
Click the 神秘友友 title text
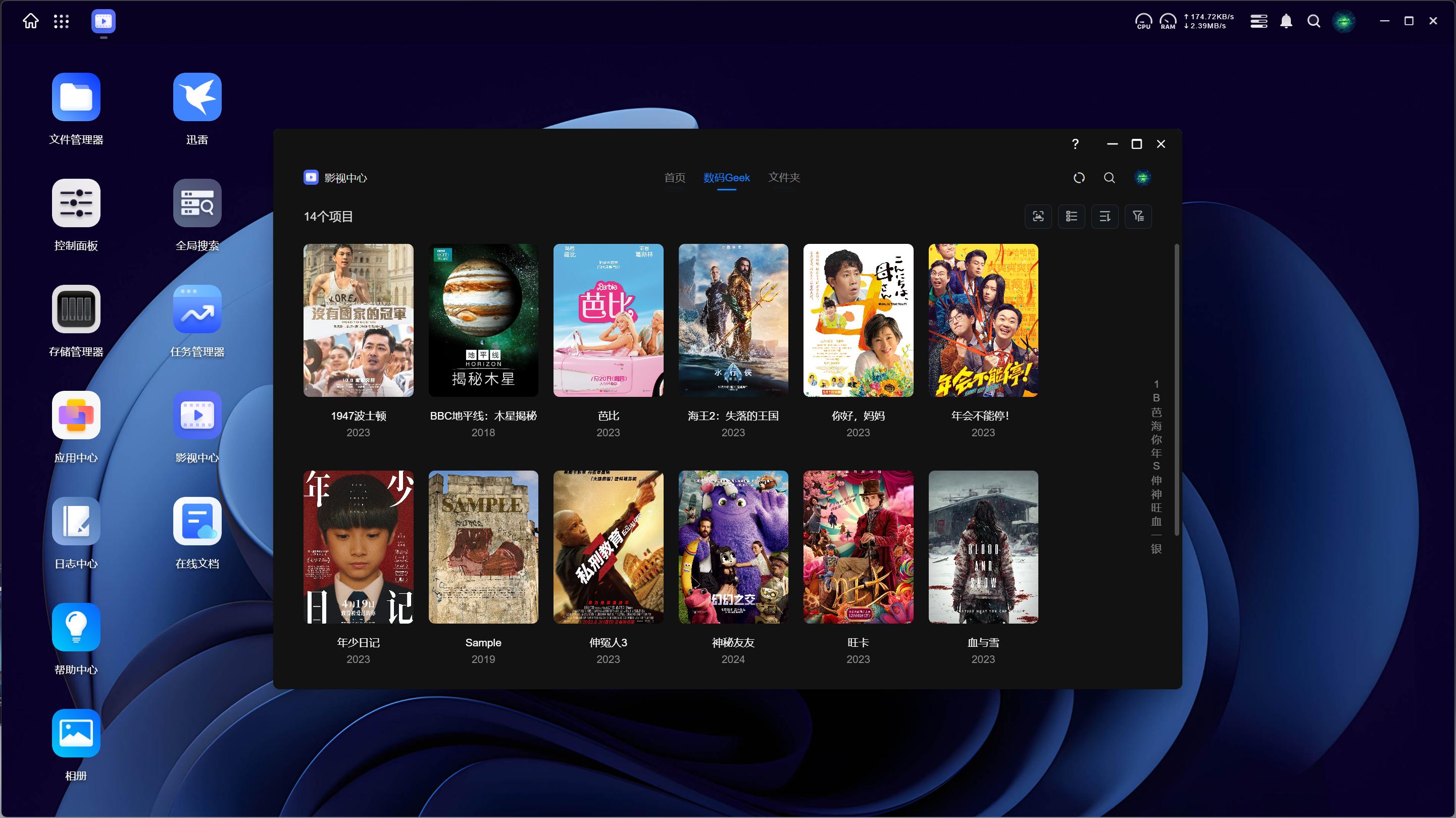point(733,642)
